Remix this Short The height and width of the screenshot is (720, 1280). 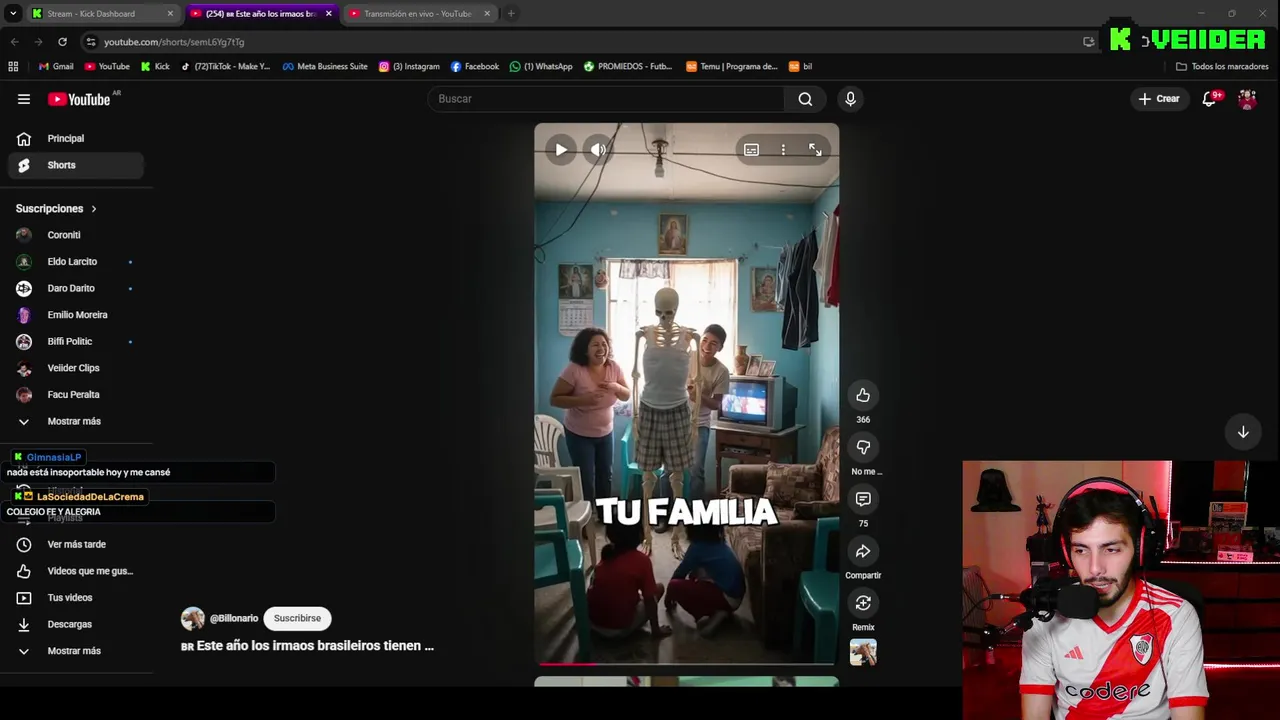click(863, 603)
